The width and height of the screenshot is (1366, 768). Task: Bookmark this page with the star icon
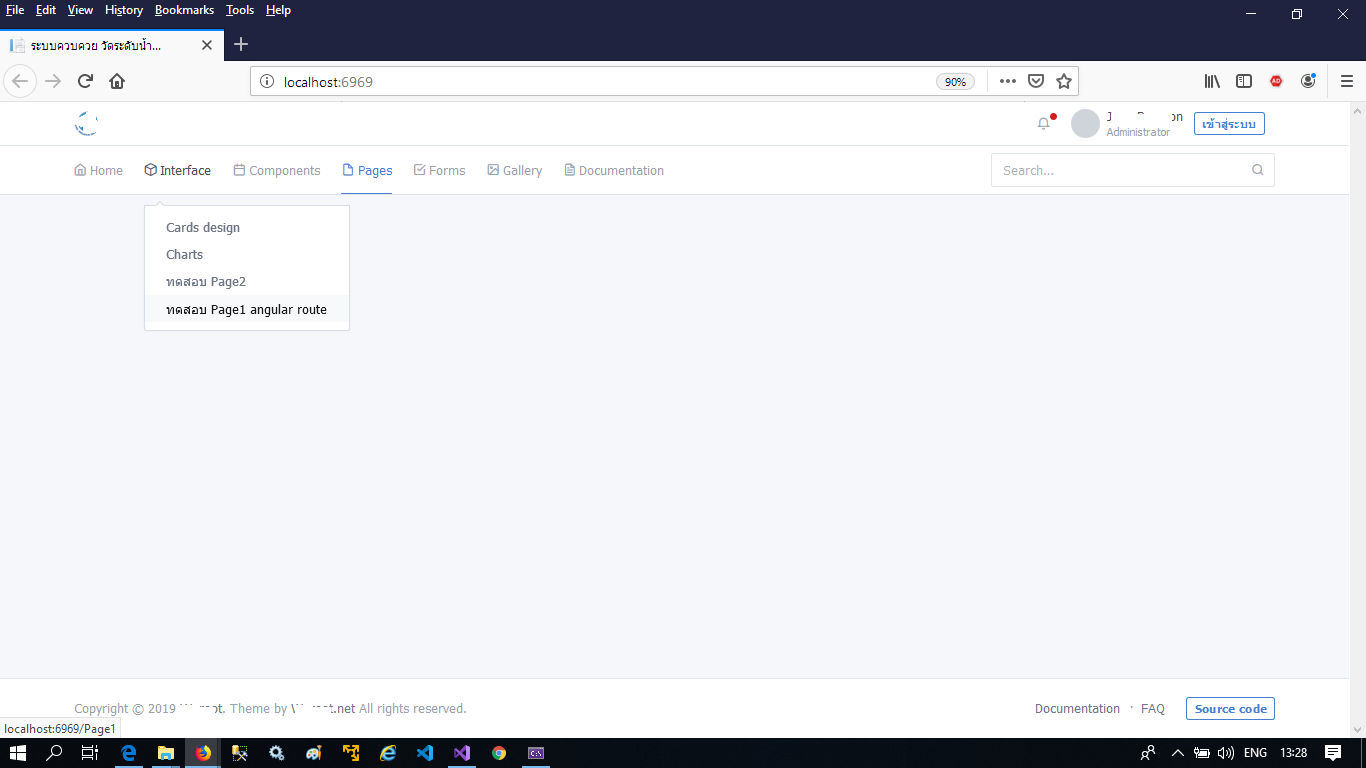coord(1064,81)
